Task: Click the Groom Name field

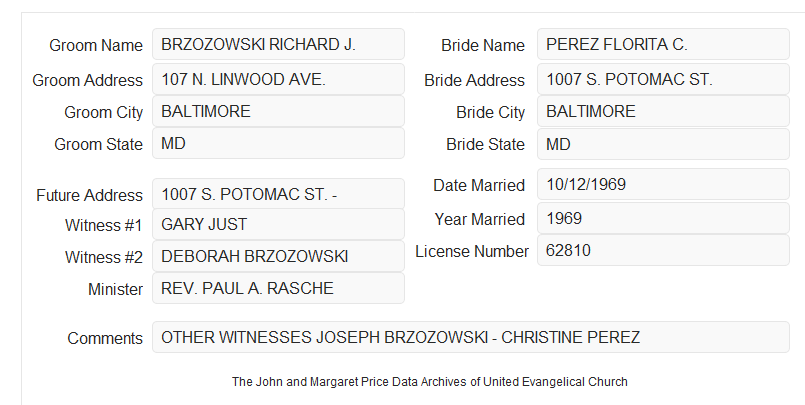Action: [278, 44]
